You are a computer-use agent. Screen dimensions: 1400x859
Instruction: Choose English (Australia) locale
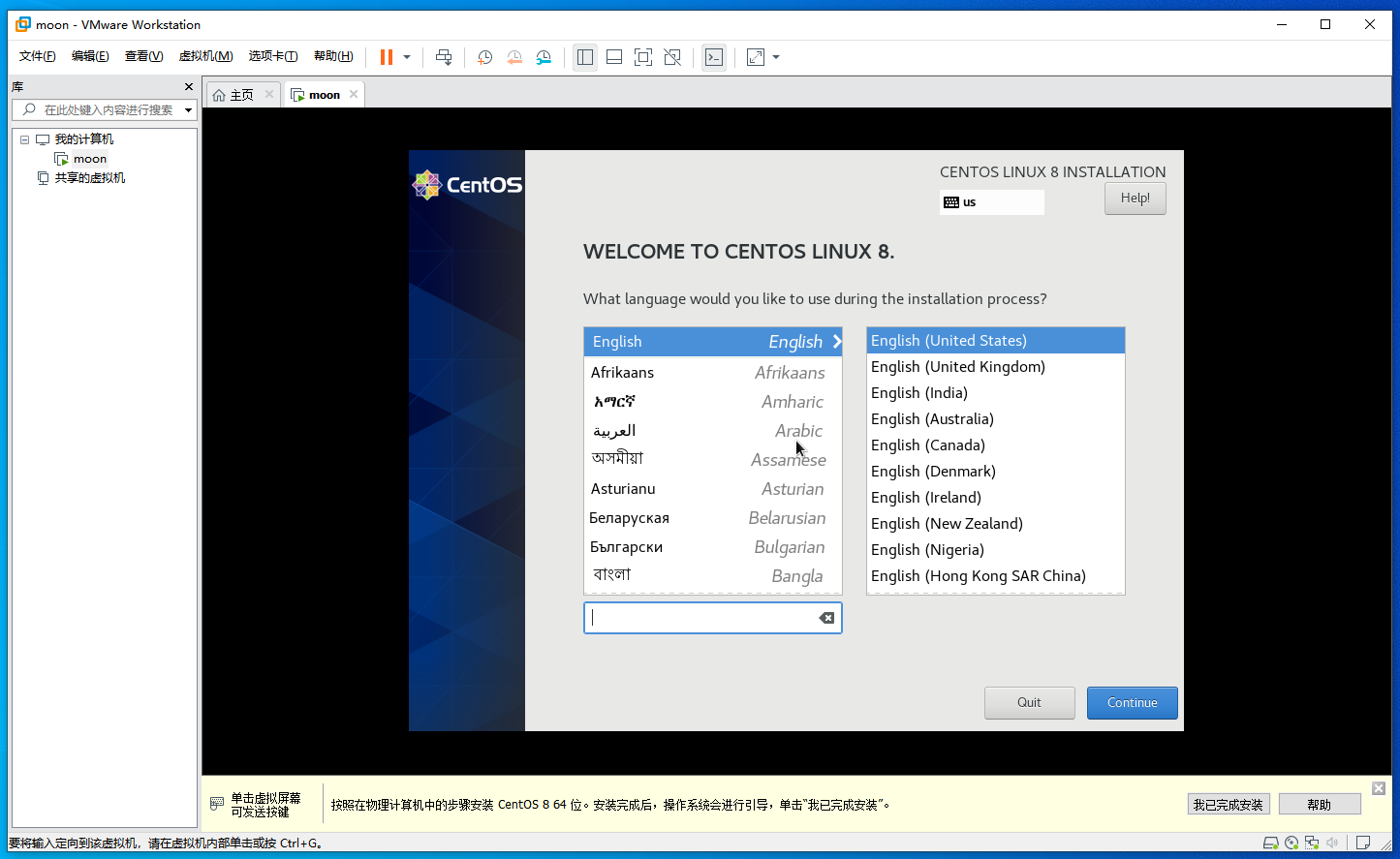coord(996,419)
